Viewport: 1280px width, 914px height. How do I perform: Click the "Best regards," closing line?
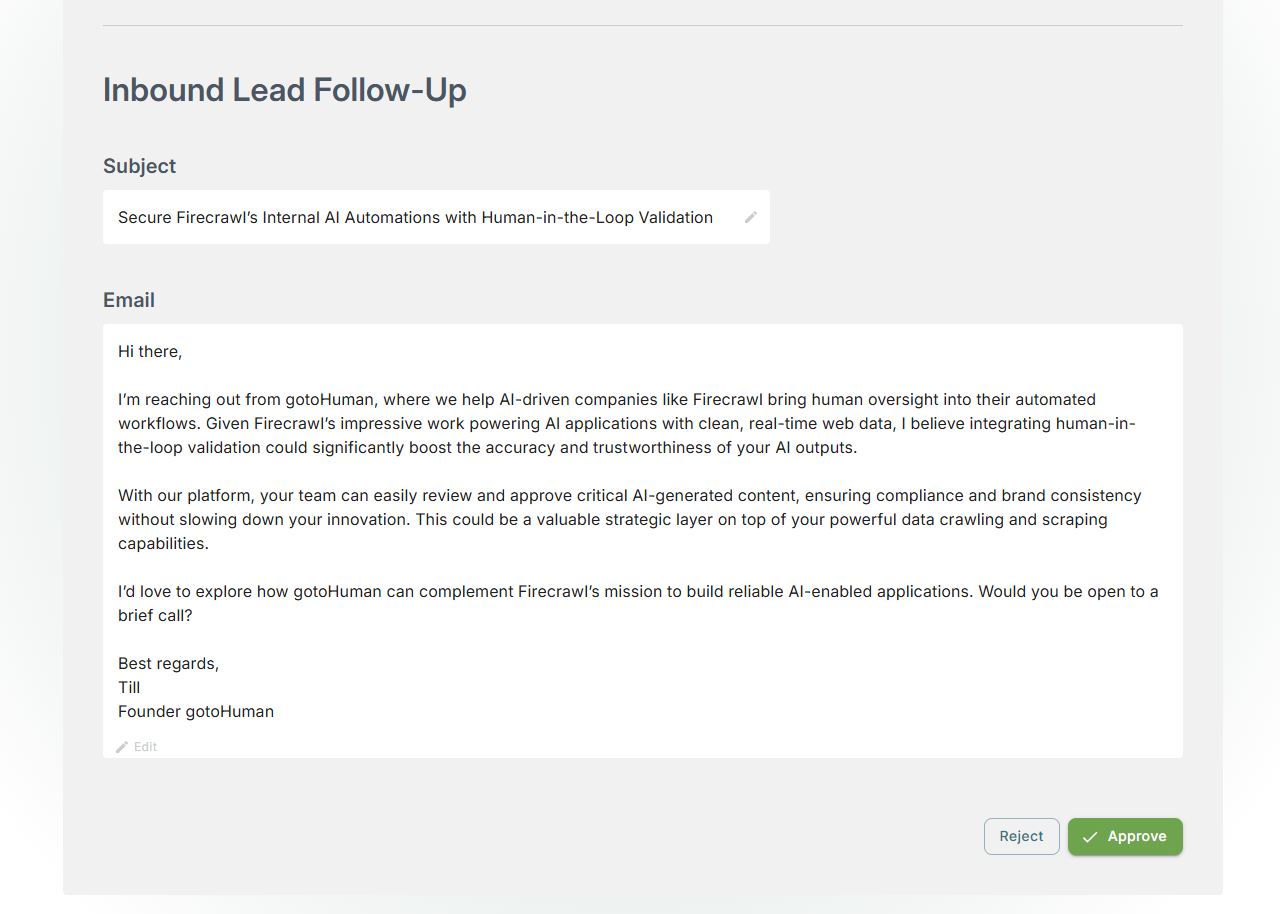168,664
